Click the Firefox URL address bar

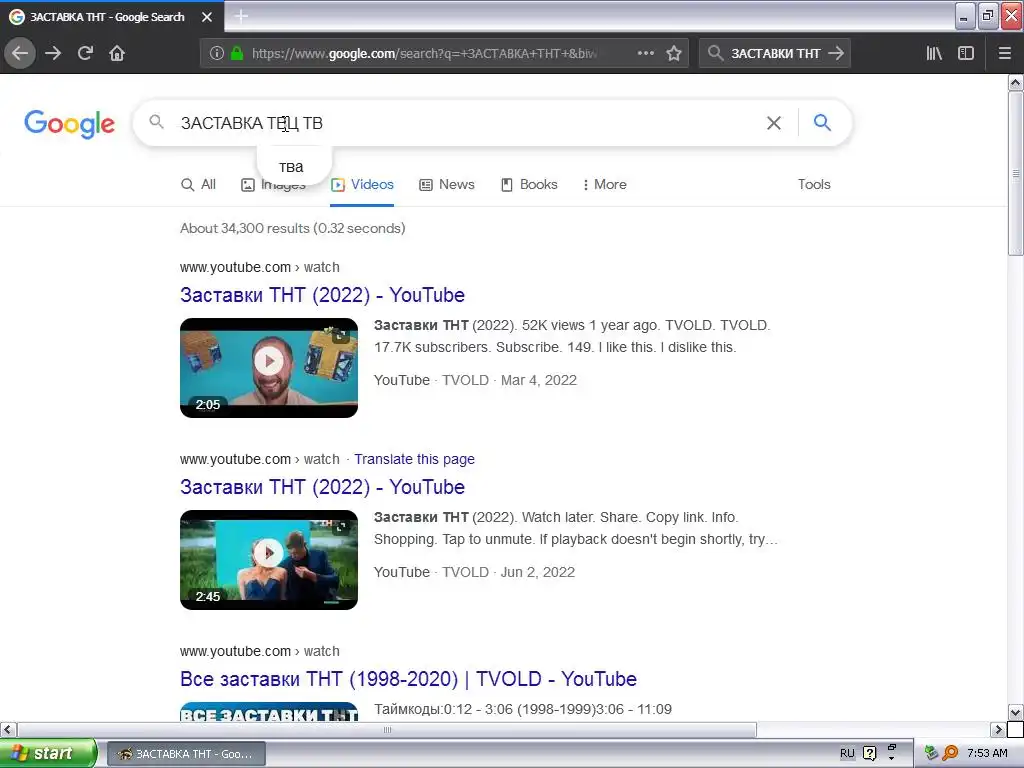click(424, 54)
